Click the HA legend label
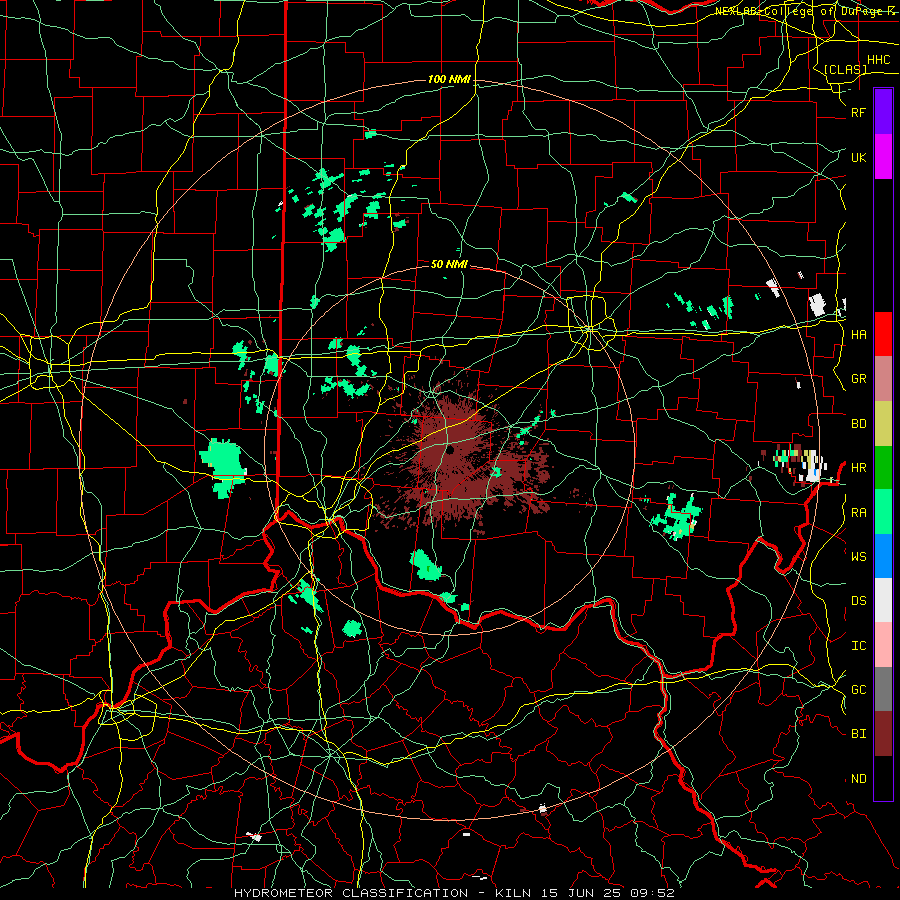Image resolution: width=900 pixels, height=900 pixels. (858, 334)
